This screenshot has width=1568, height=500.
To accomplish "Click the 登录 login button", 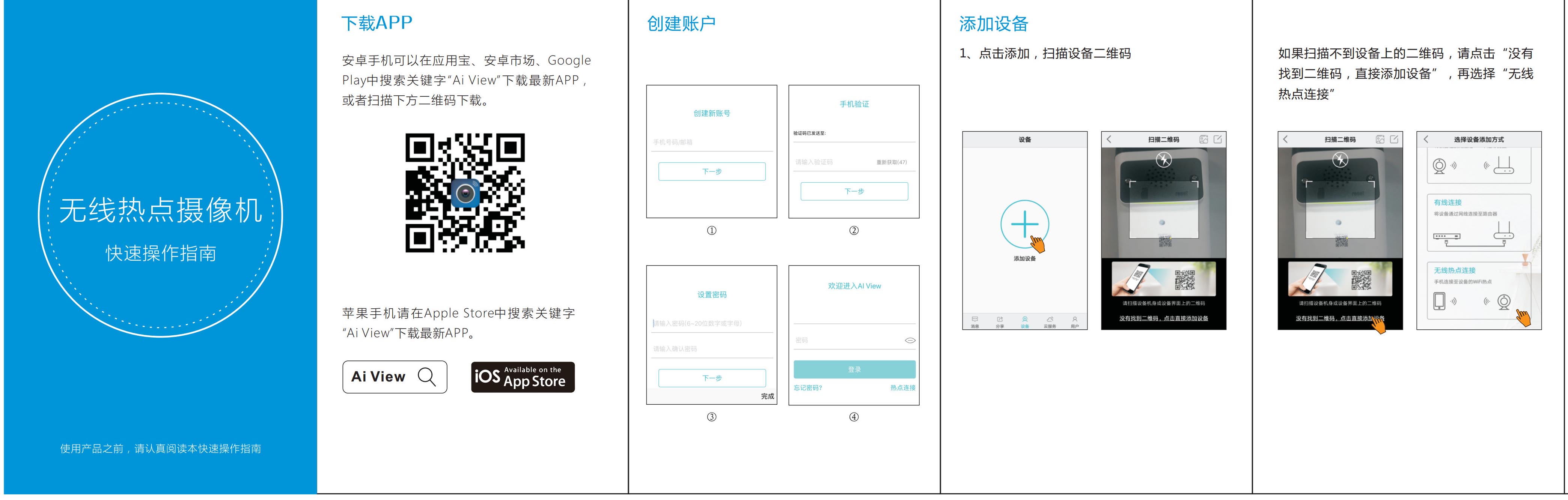I will [854, 369].
